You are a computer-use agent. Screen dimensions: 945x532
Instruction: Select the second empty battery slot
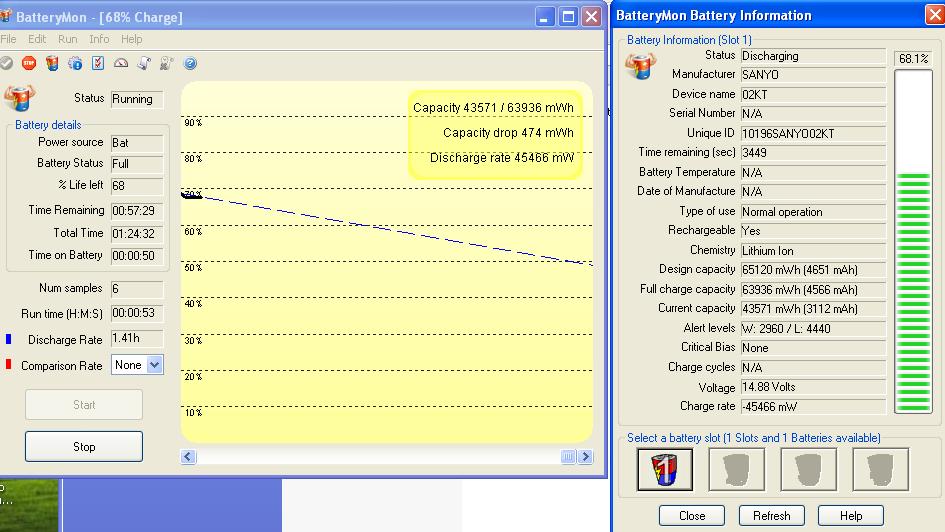point(736,469)
